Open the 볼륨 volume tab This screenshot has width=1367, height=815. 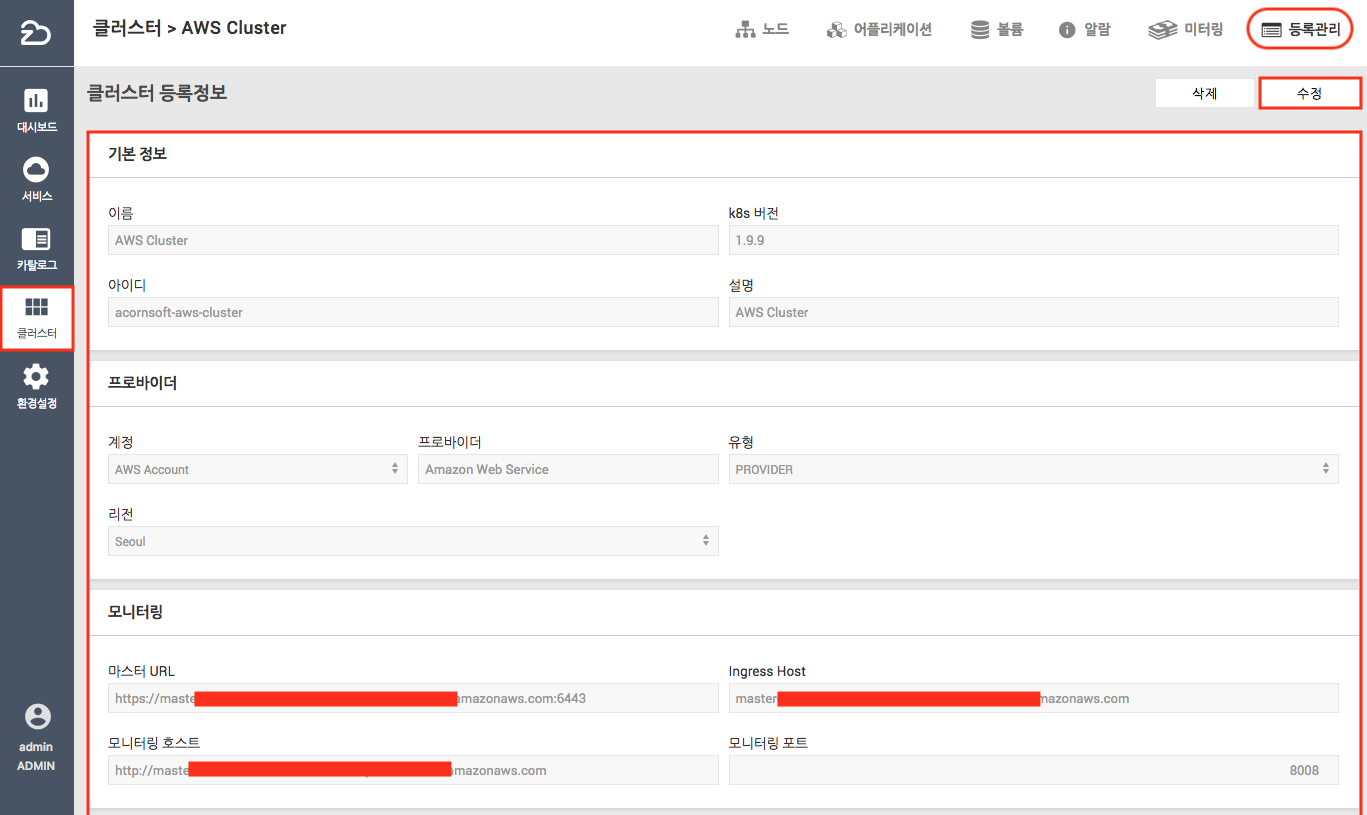click(x=996, y=30)
